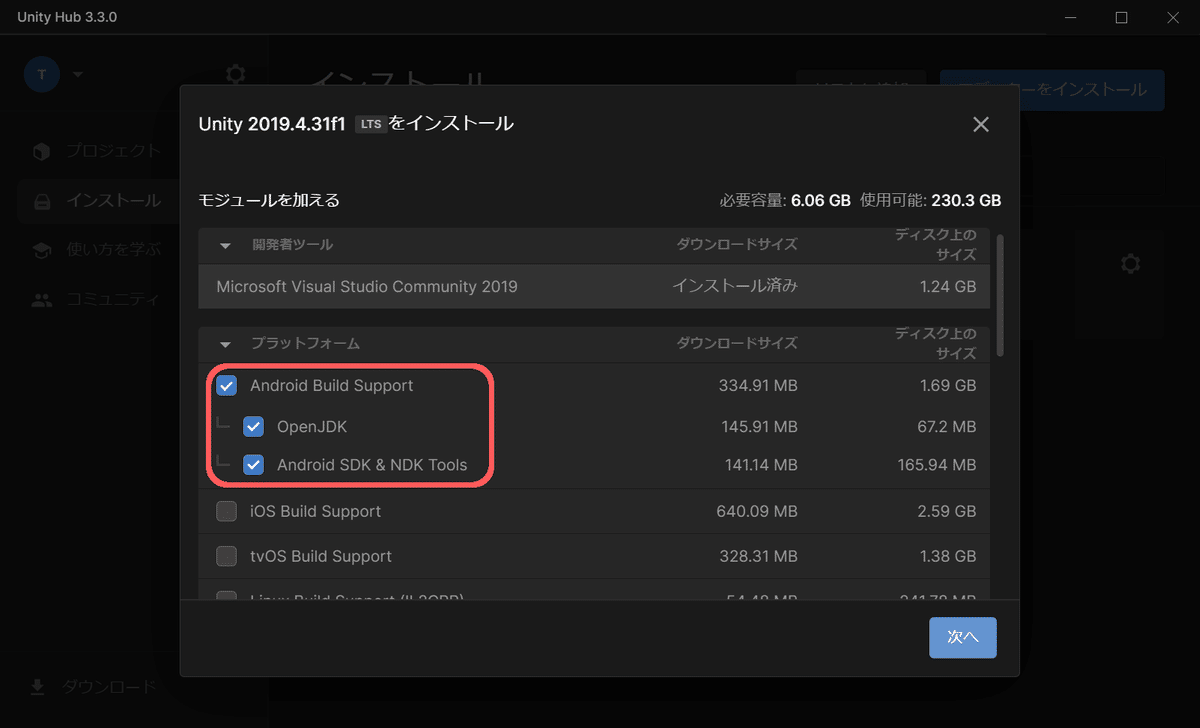Uncheck Android SDK & NDK Tools checkbox
This screenshot has width=1200, height=728.
254,464
